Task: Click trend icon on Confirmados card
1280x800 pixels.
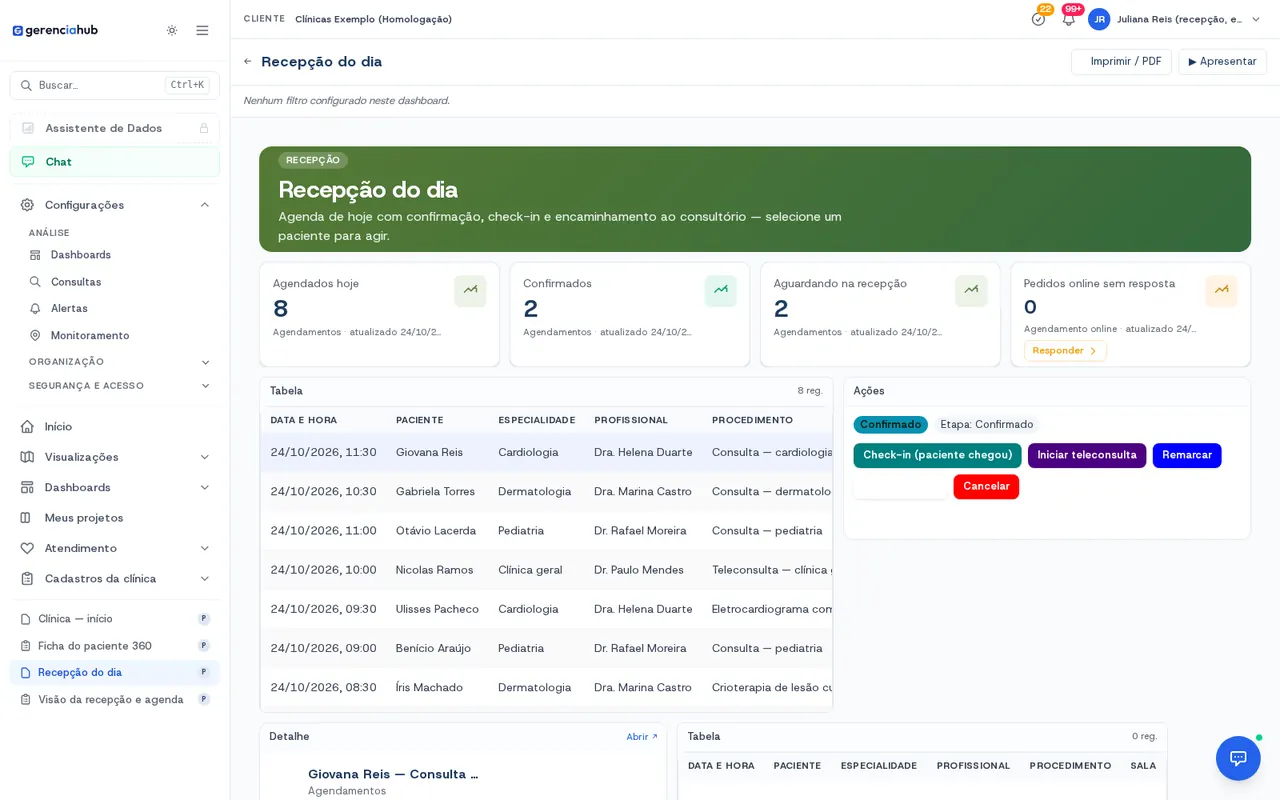Action: [720, 291]
